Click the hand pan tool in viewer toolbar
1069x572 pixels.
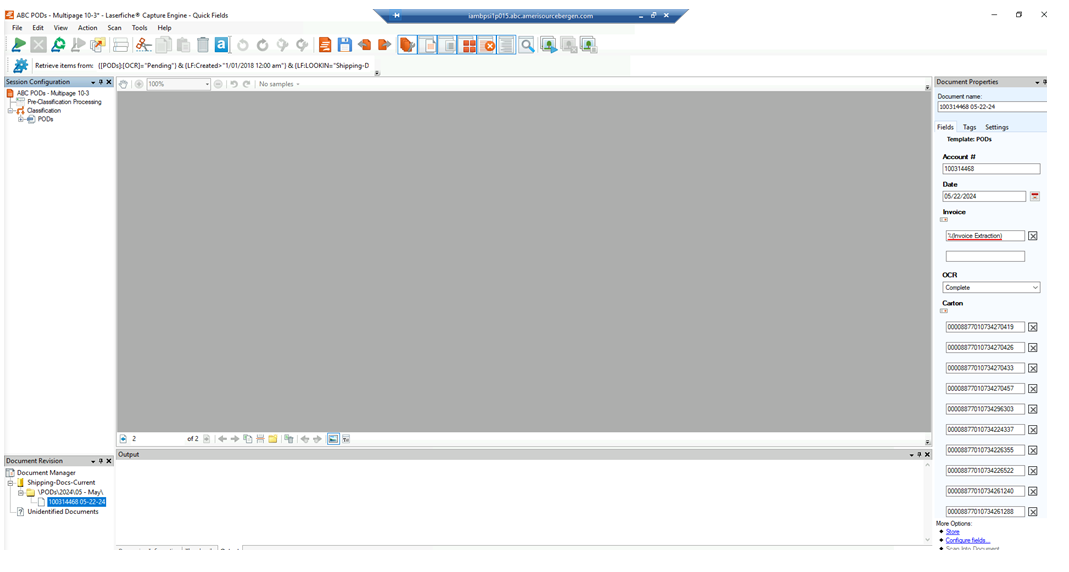(x=123, y=85)
